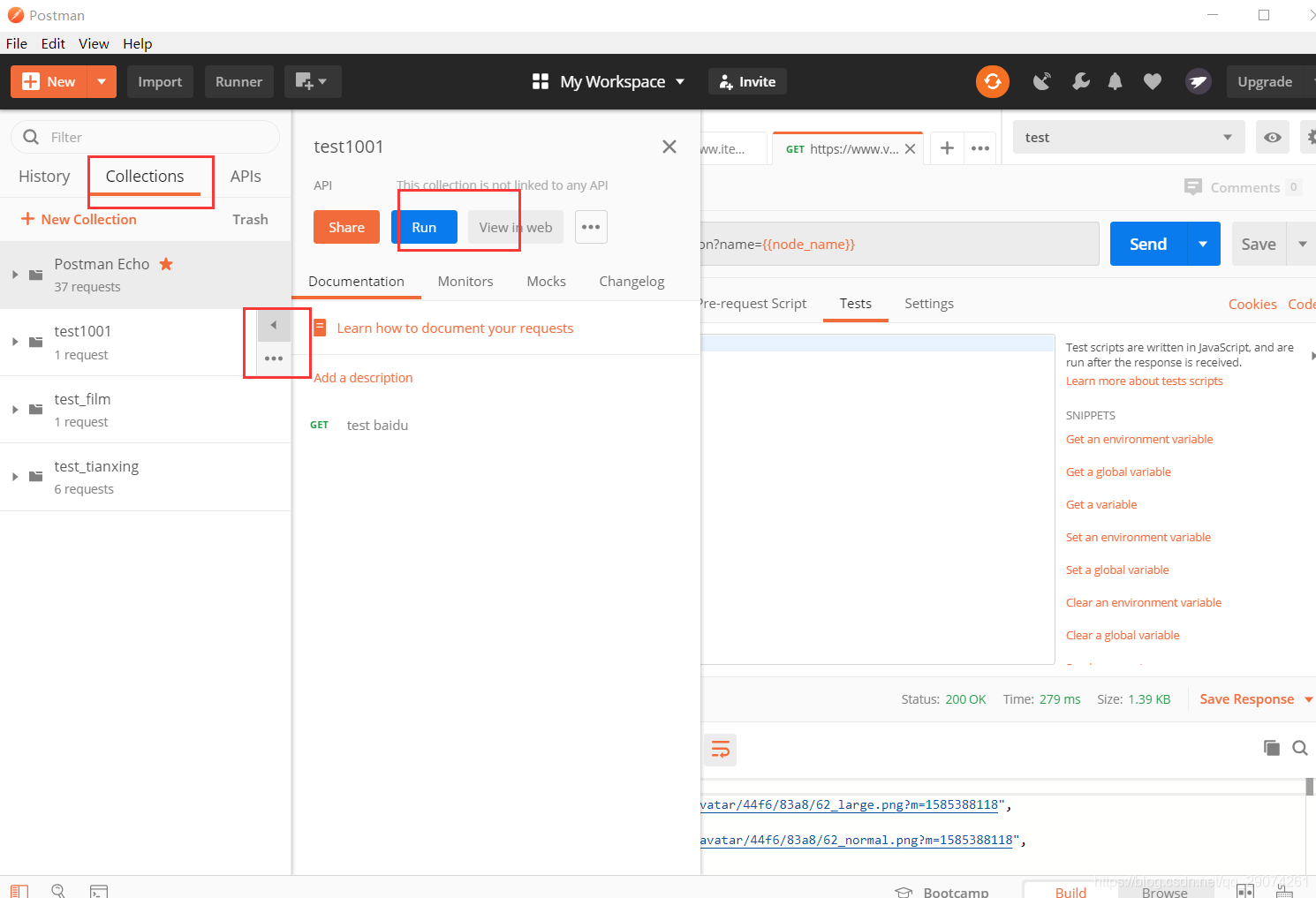Click the Upgrade button
The width and height of the screenshot is (1316, 898).
pos(1265,81)
